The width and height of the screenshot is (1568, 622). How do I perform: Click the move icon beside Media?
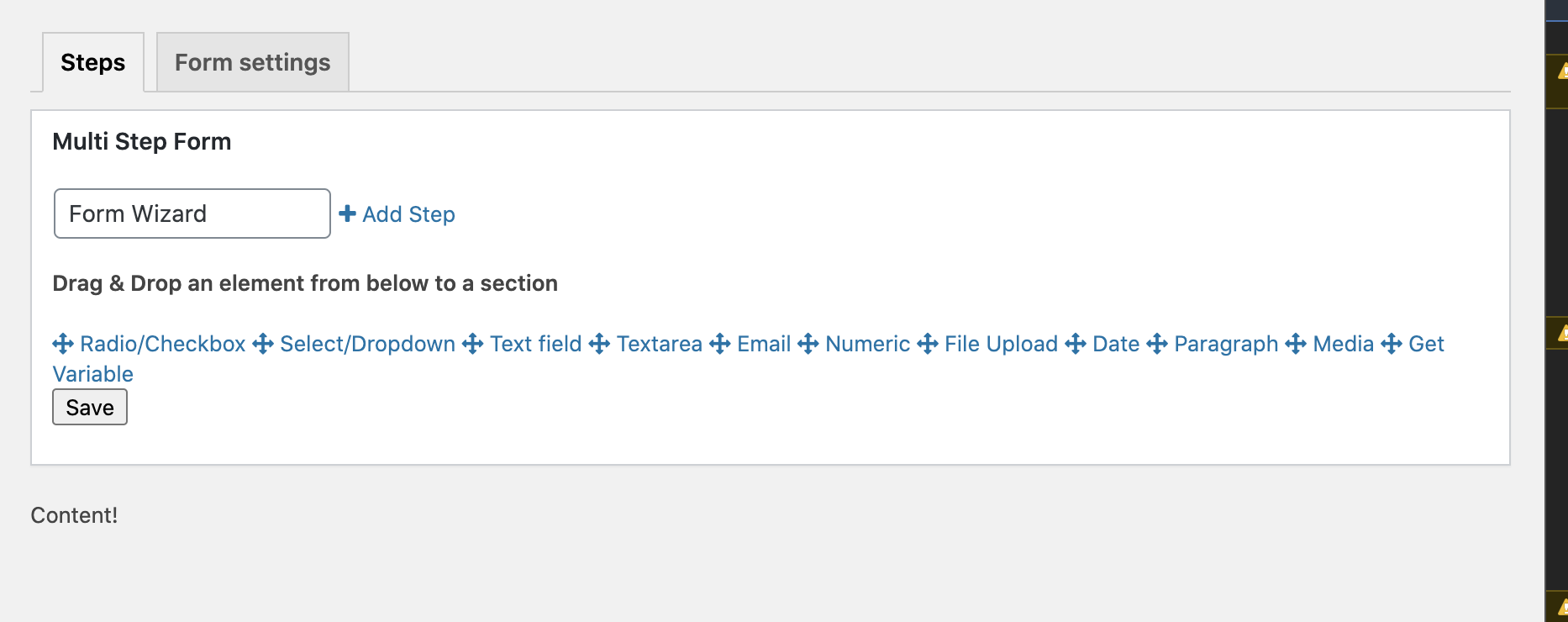[1296, 344]
